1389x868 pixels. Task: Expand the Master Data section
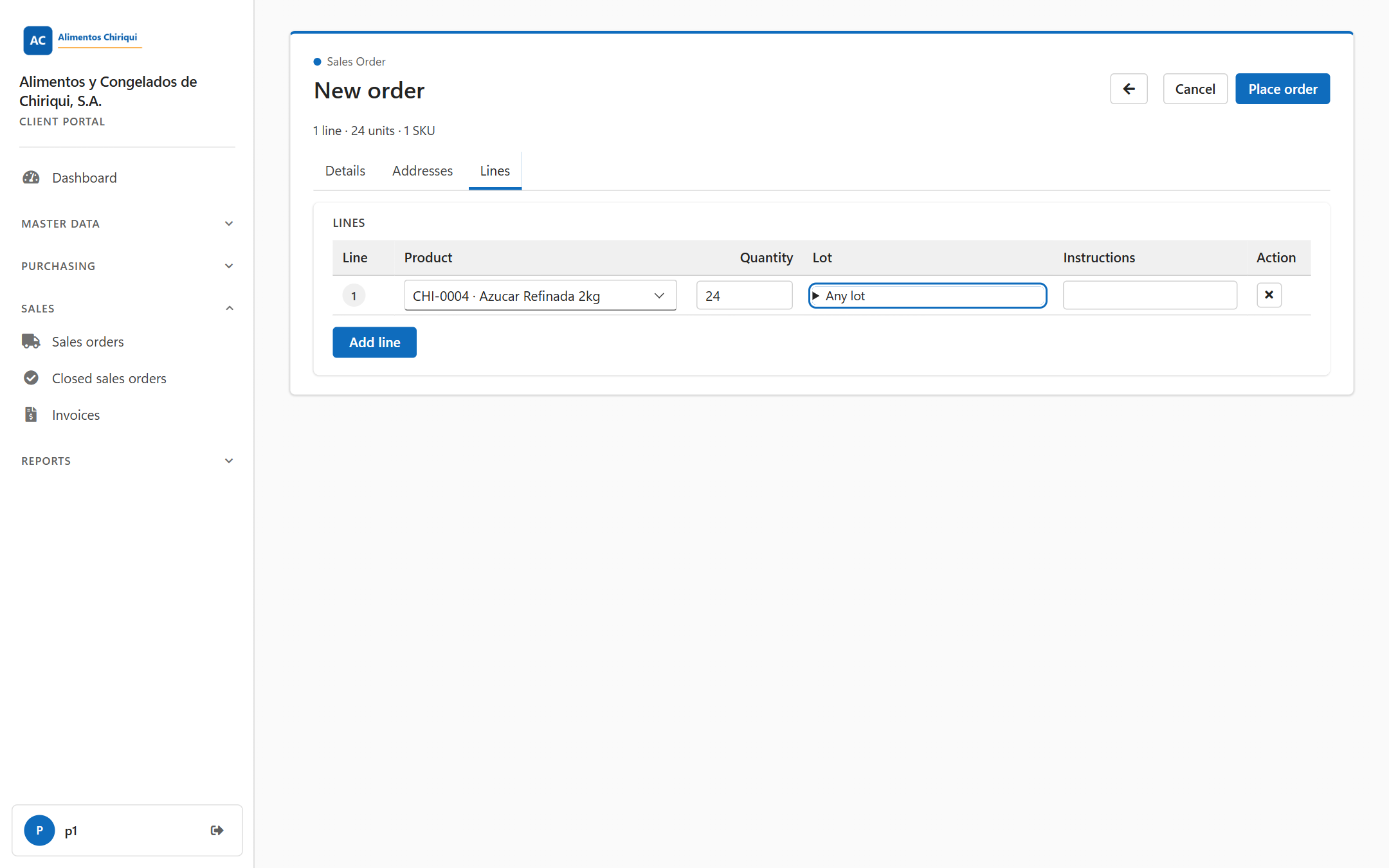[x=127, y=224]
